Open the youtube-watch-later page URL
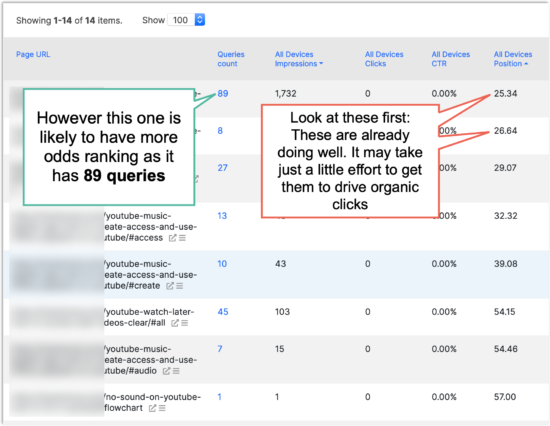 [x=149, y=317]
